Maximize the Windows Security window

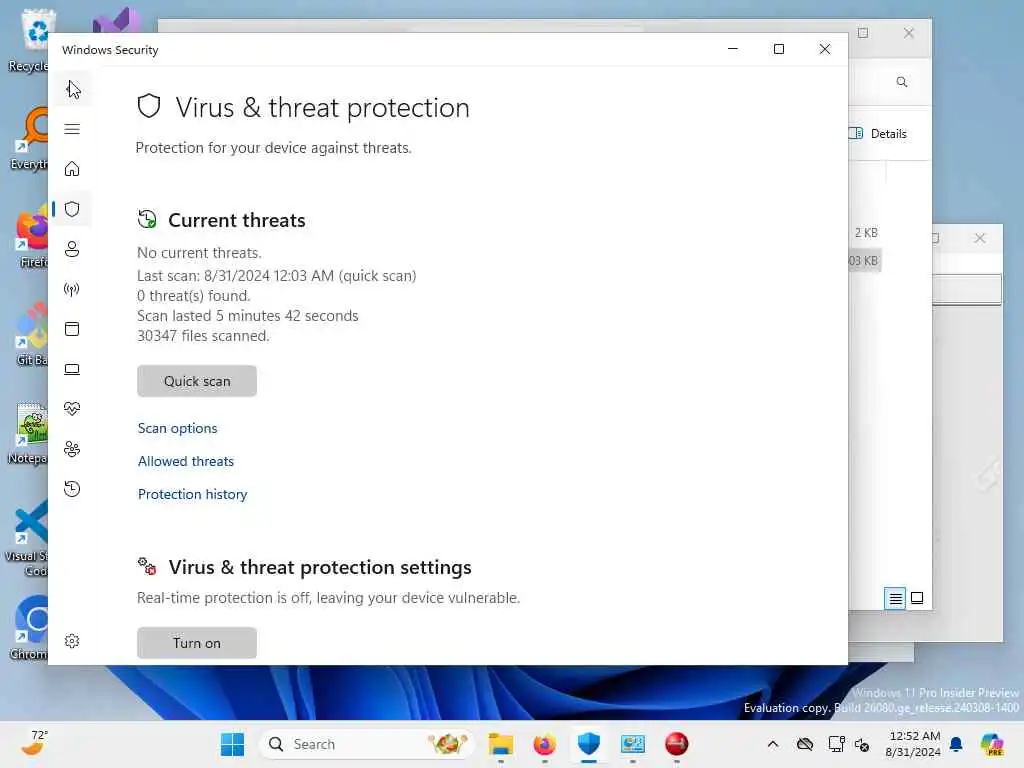click(778, 50)
